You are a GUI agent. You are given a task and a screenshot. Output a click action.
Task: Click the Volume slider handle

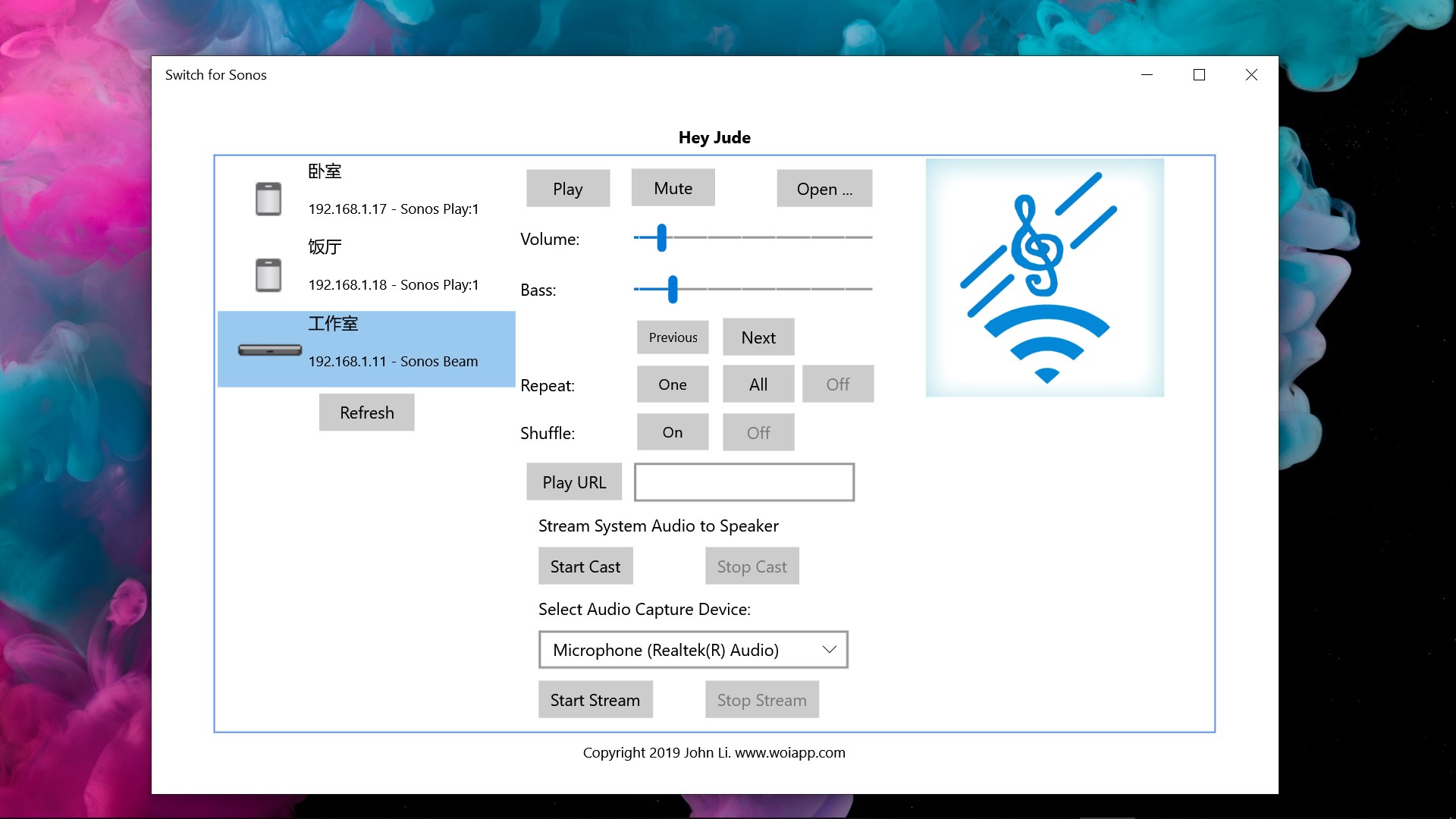[x=662, y=237]
